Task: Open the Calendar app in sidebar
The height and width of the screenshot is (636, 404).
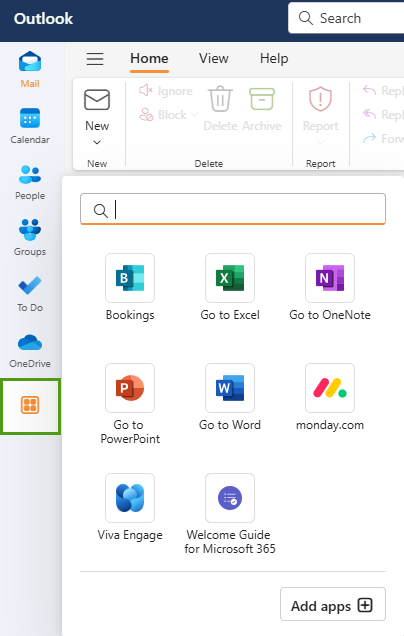Action: coord(30,126)
